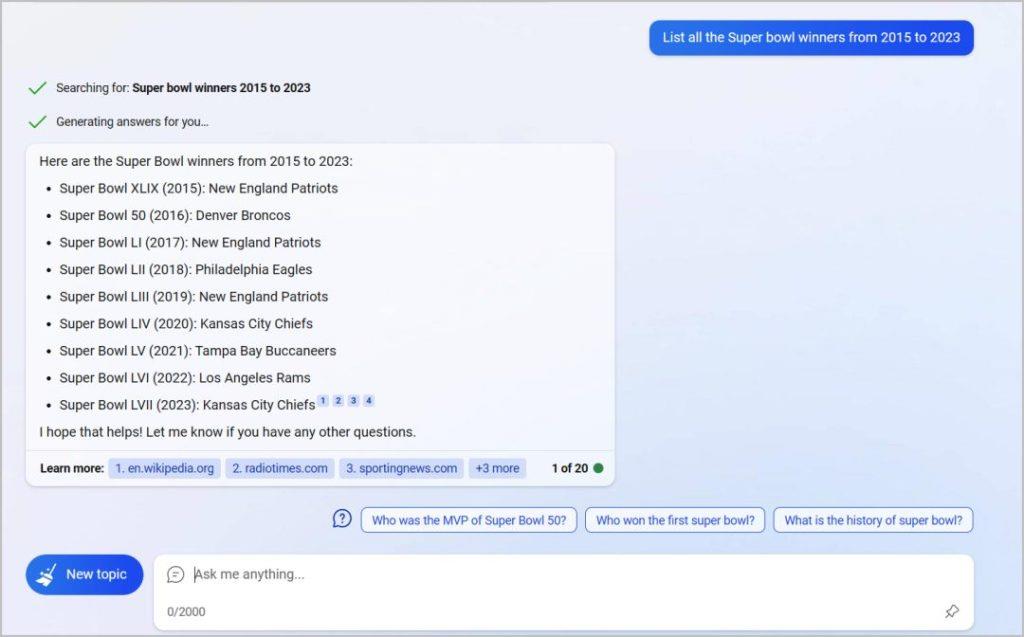Click the chat bubble icon beside Ask me anything
This screenshot has width=1024, height=637.
[175, 574]
